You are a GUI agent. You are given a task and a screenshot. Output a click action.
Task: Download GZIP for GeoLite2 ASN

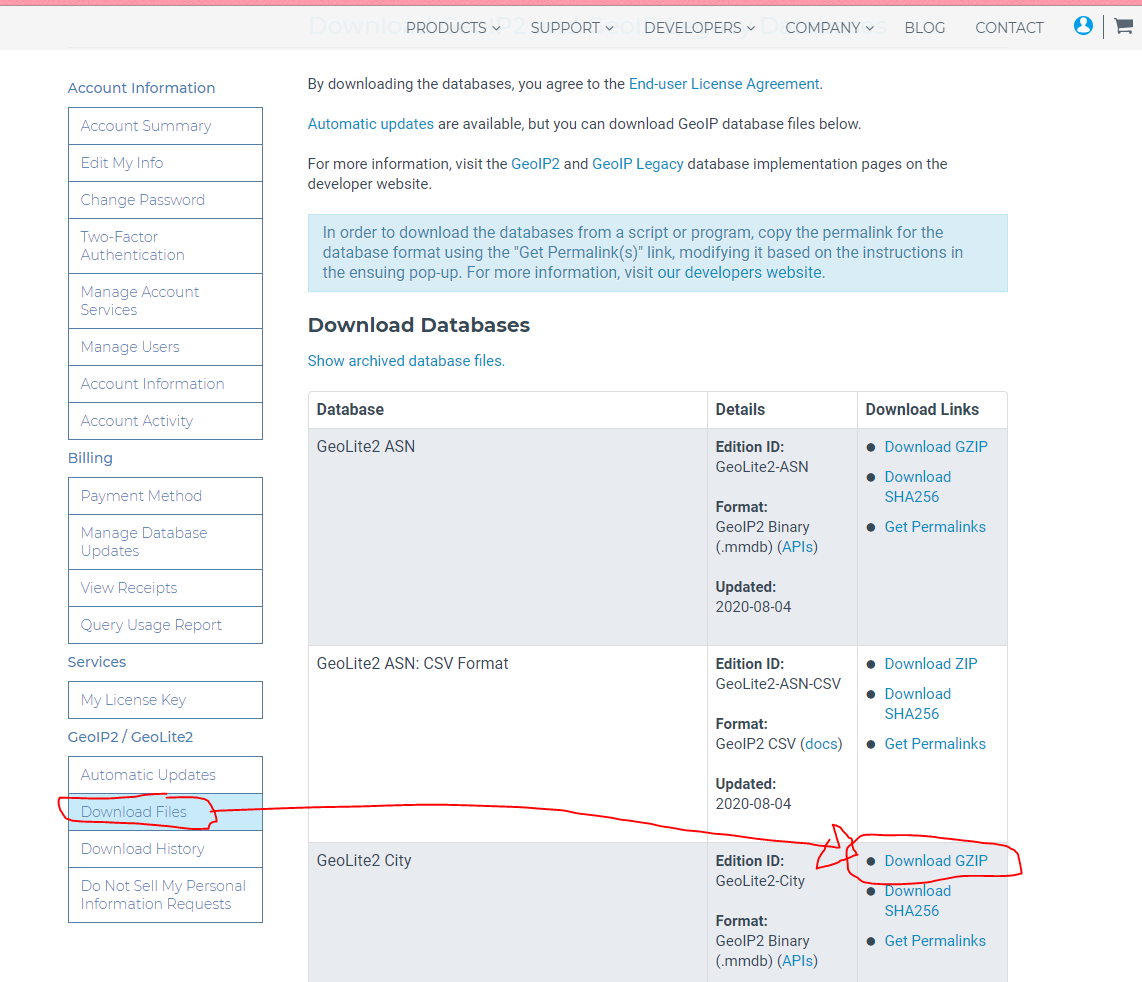[x=936, y=447]
